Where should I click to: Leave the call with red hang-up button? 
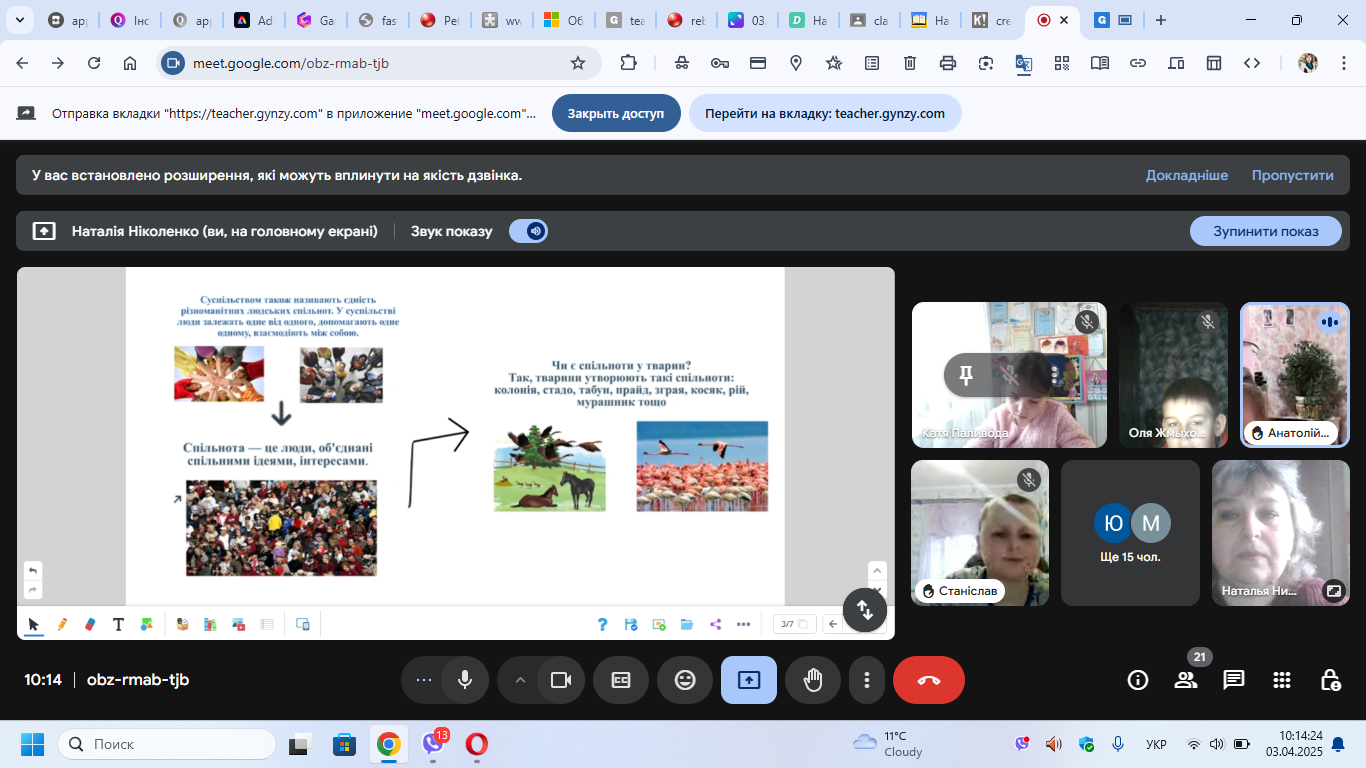pyautogui.click(x=929, y=680)
